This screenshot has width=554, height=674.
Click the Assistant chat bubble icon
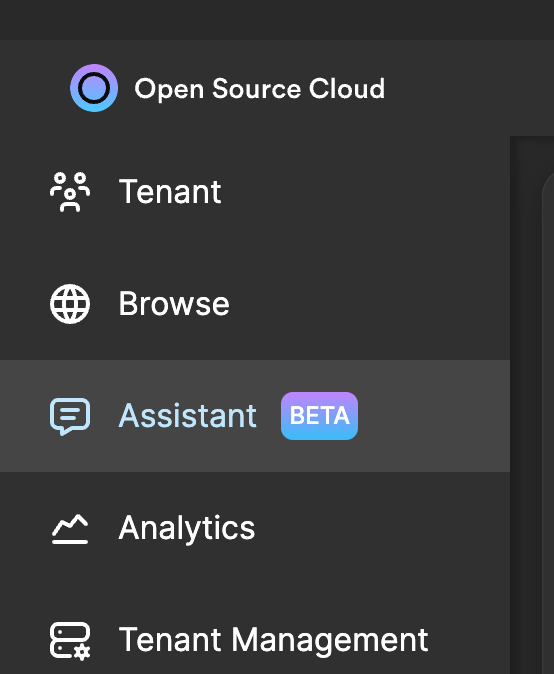[x=70, y=416]
